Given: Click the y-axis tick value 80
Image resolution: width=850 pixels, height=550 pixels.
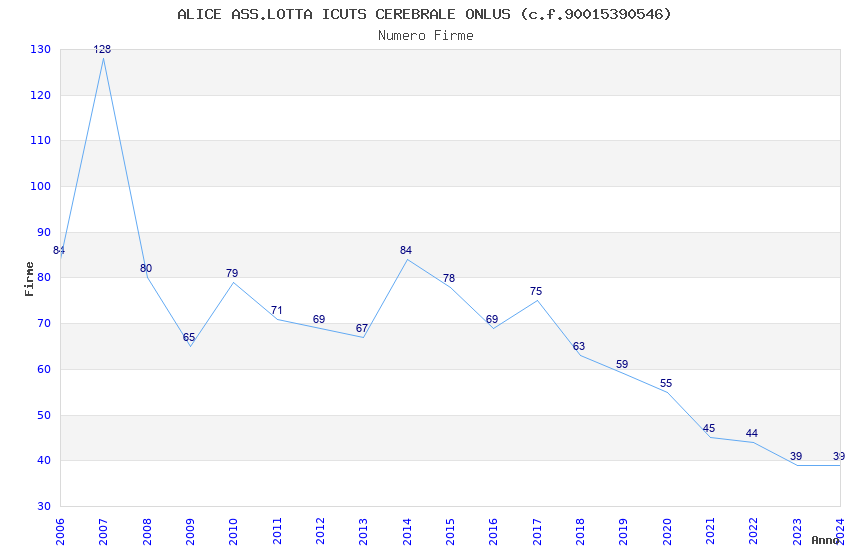Looking at the screenshot, I should [x=44, y=277].
